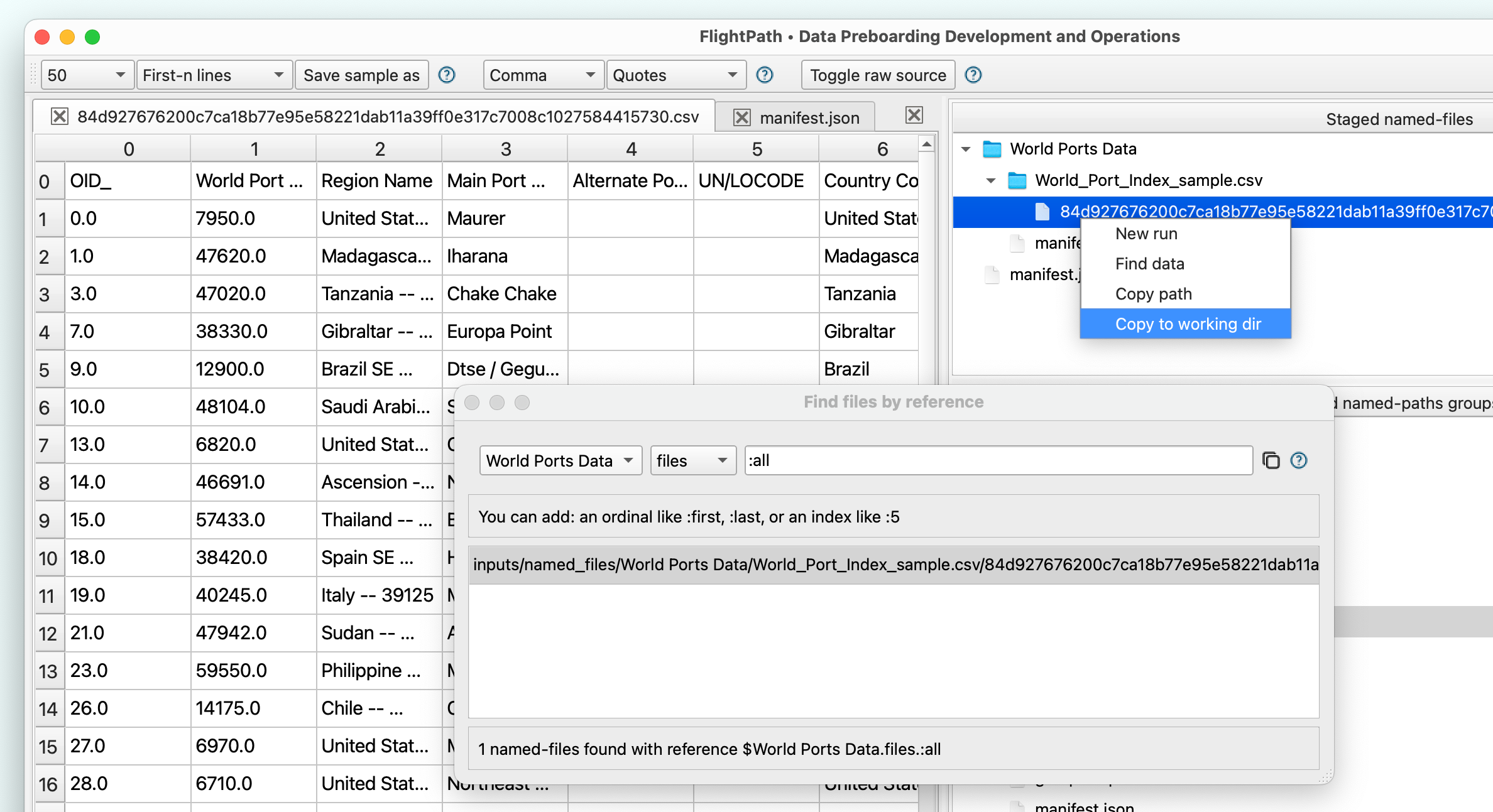The width and height of the screenshot is (1493, 812).
Task: Click Toggle raw source button
Action: (x=878, y=75)
